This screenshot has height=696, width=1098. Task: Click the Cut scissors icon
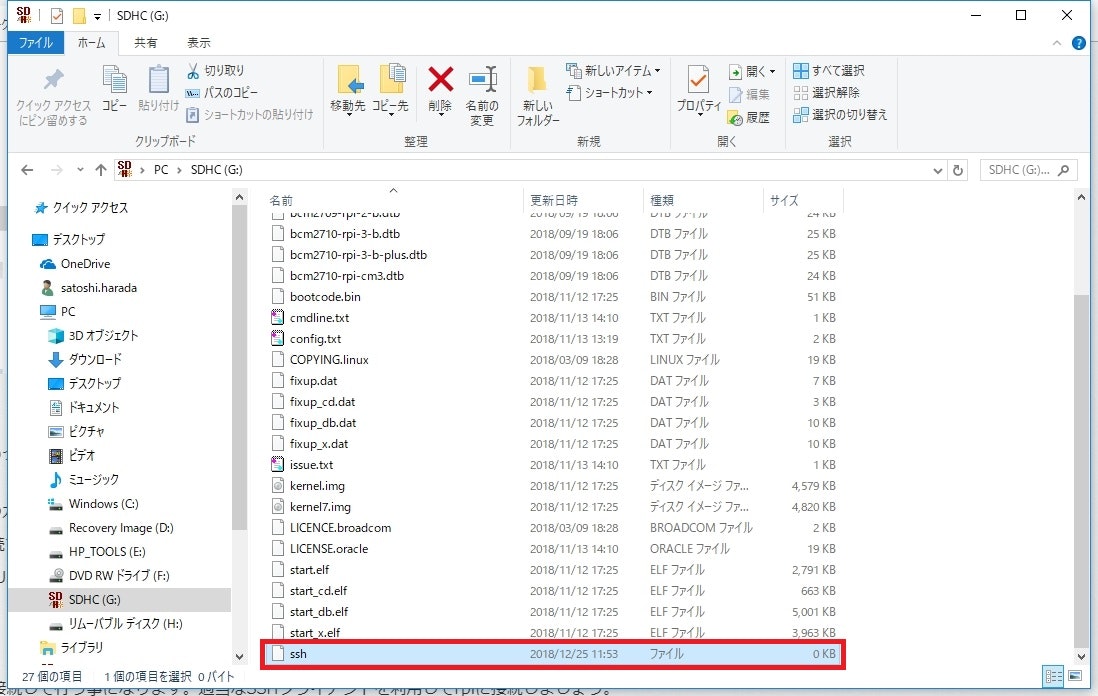coord(193,71)
